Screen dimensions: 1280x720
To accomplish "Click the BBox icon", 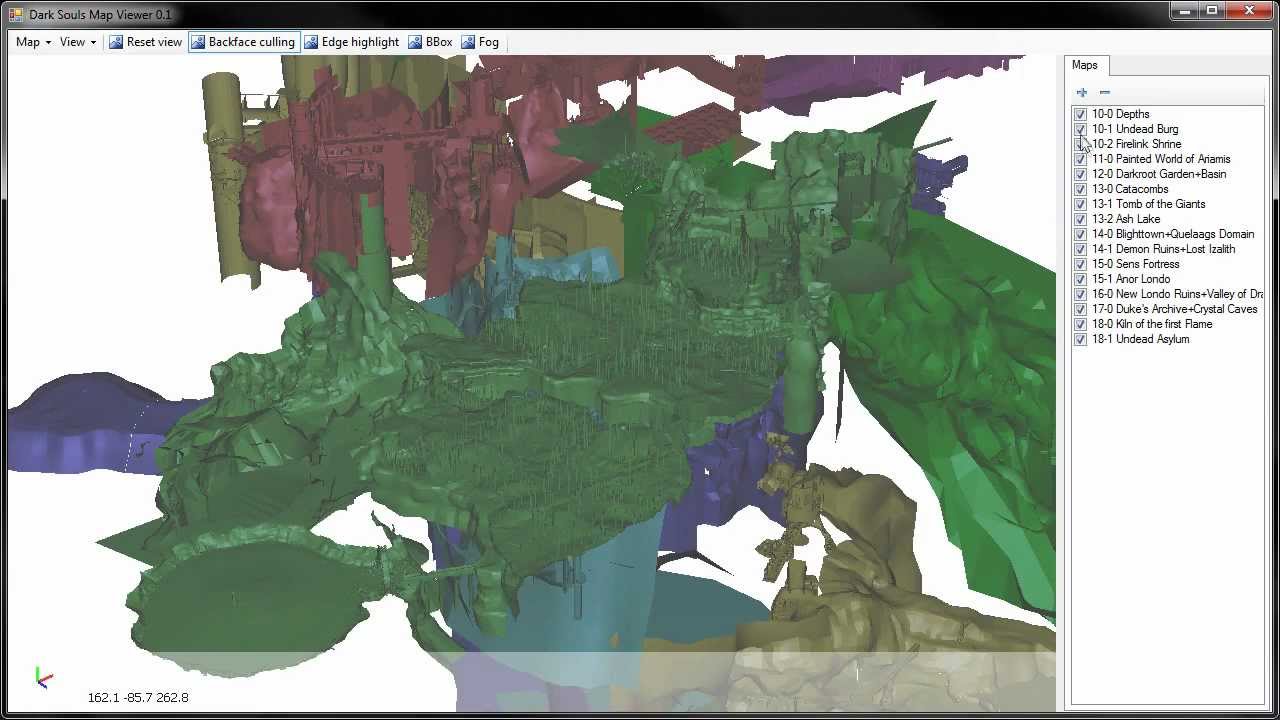I will 415,42.
